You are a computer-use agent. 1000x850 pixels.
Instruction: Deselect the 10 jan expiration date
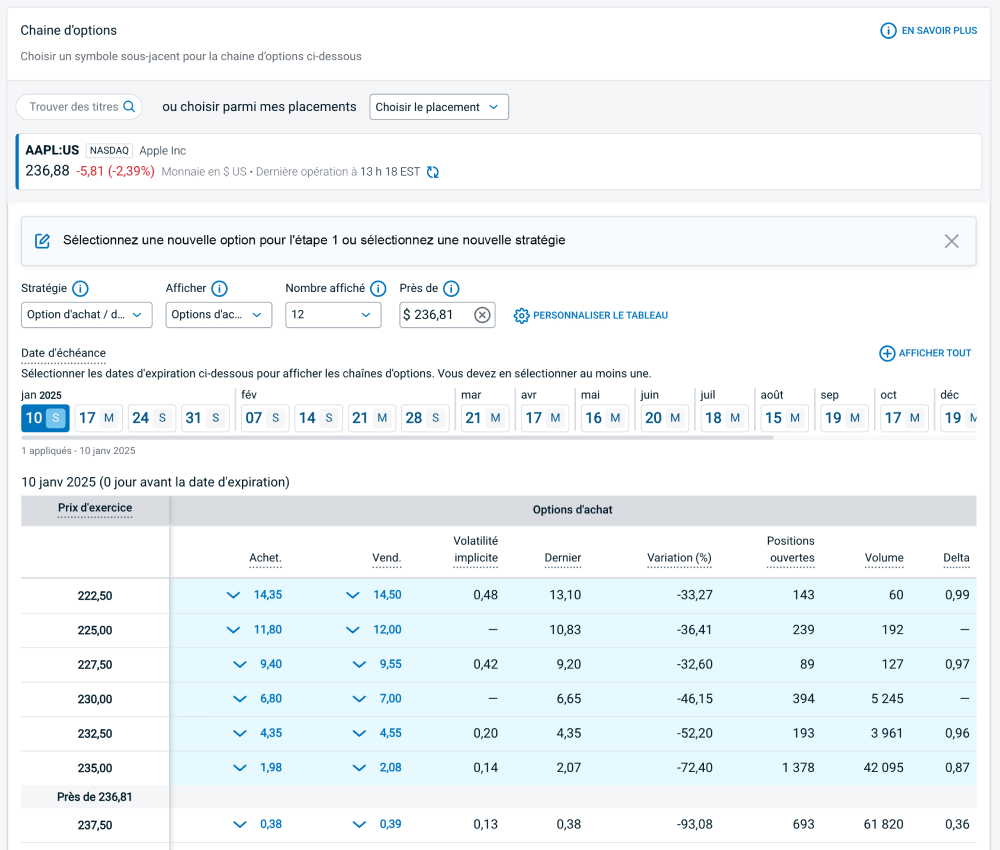[44, 418]
